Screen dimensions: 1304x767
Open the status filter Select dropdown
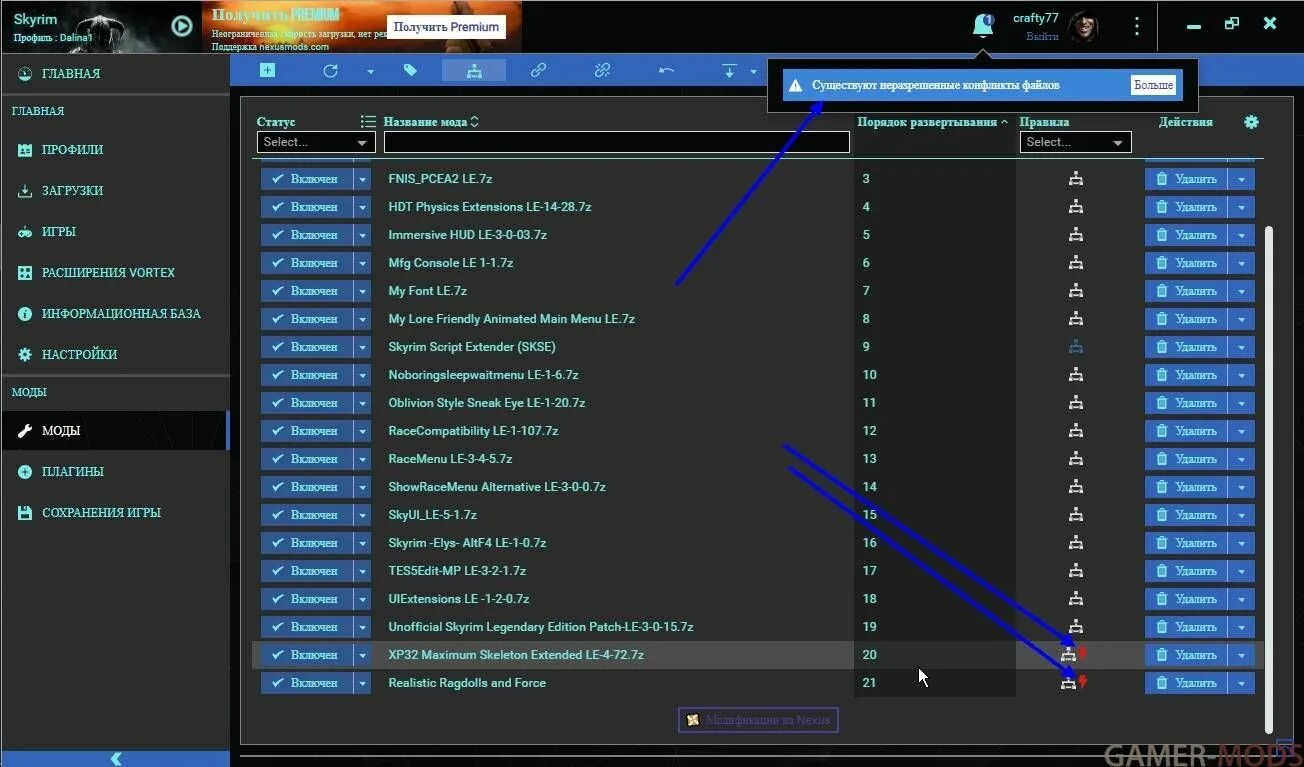click(x=315, y=142)
